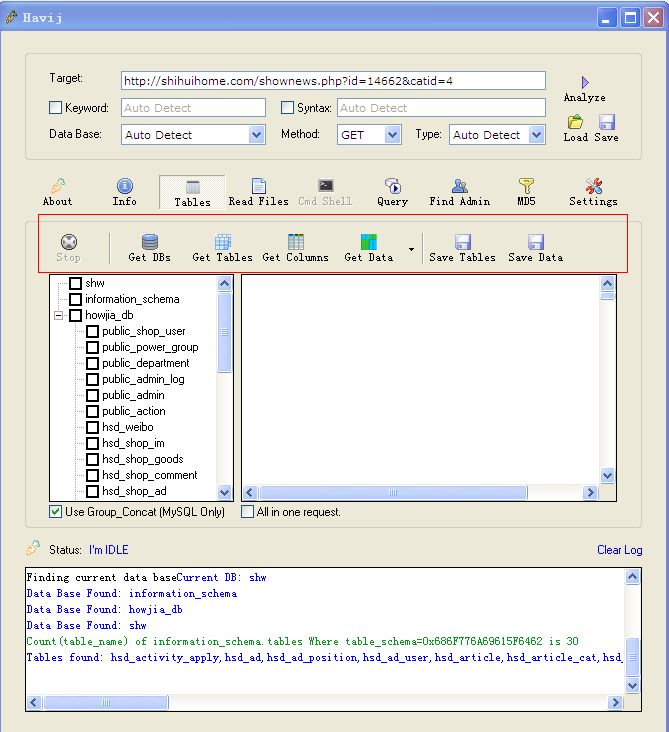Click the tree list scroll up arrow

pyautogui.click(x=225, y=283)
